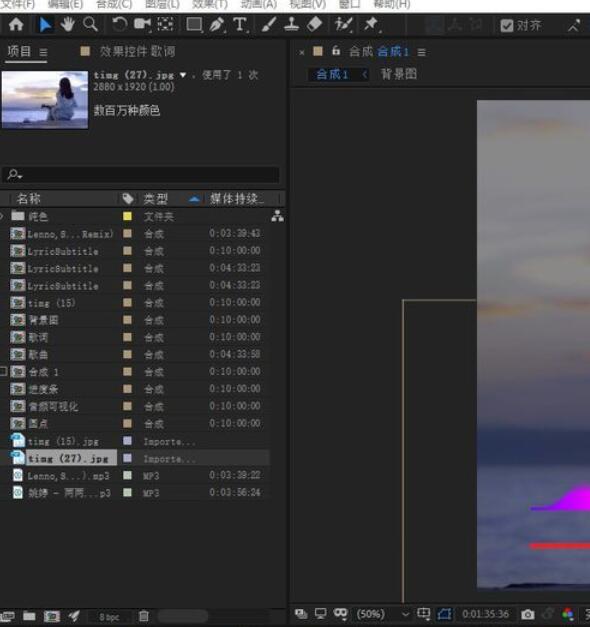Switch to 背景图 breadcrumb tab
The image size is (590, 627).
click(398, 74)
